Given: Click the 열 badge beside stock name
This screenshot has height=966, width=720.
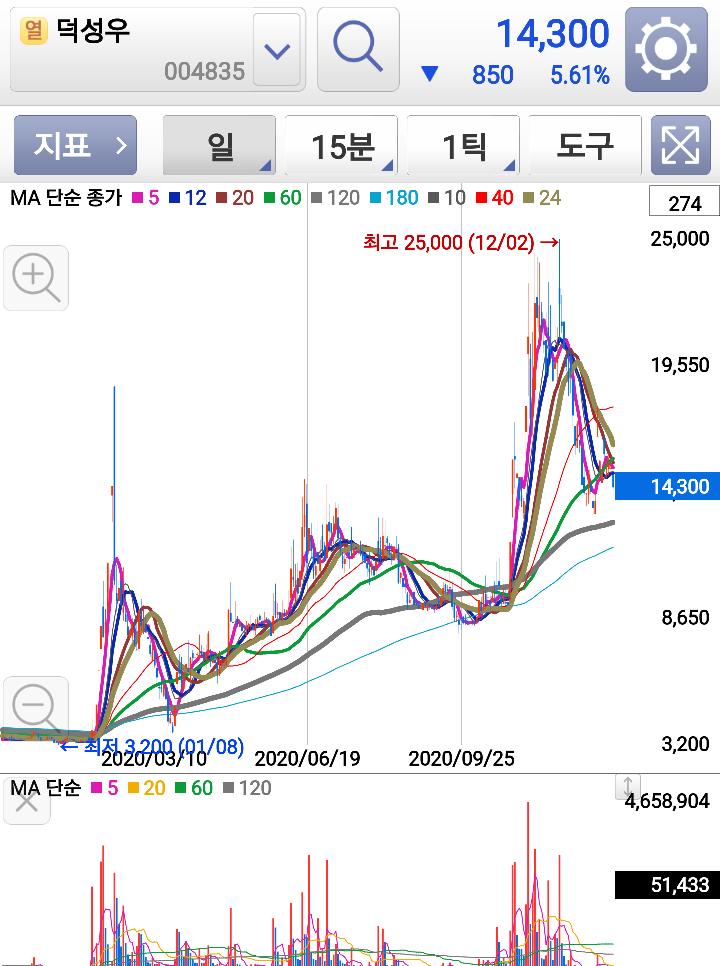Looking at the screenshot, I should [34, 31].
